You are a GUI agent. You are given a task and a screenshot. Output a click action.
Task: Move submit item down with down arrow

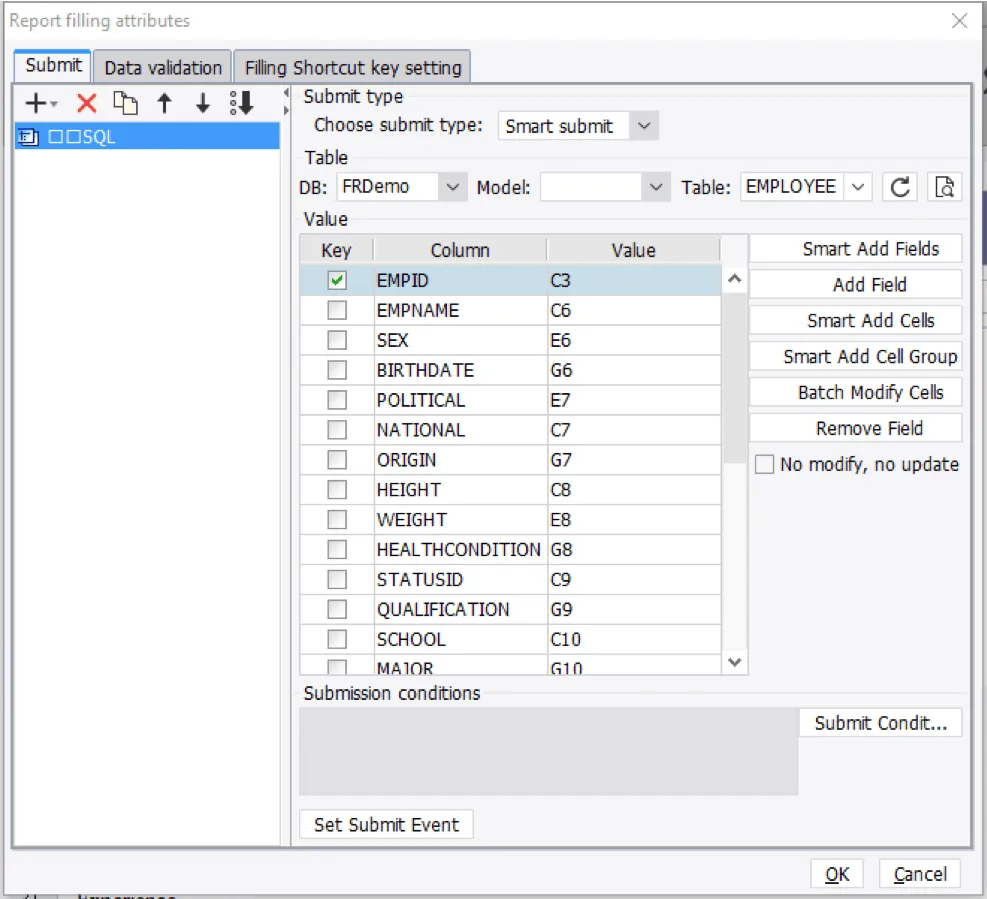coord(202,103)
